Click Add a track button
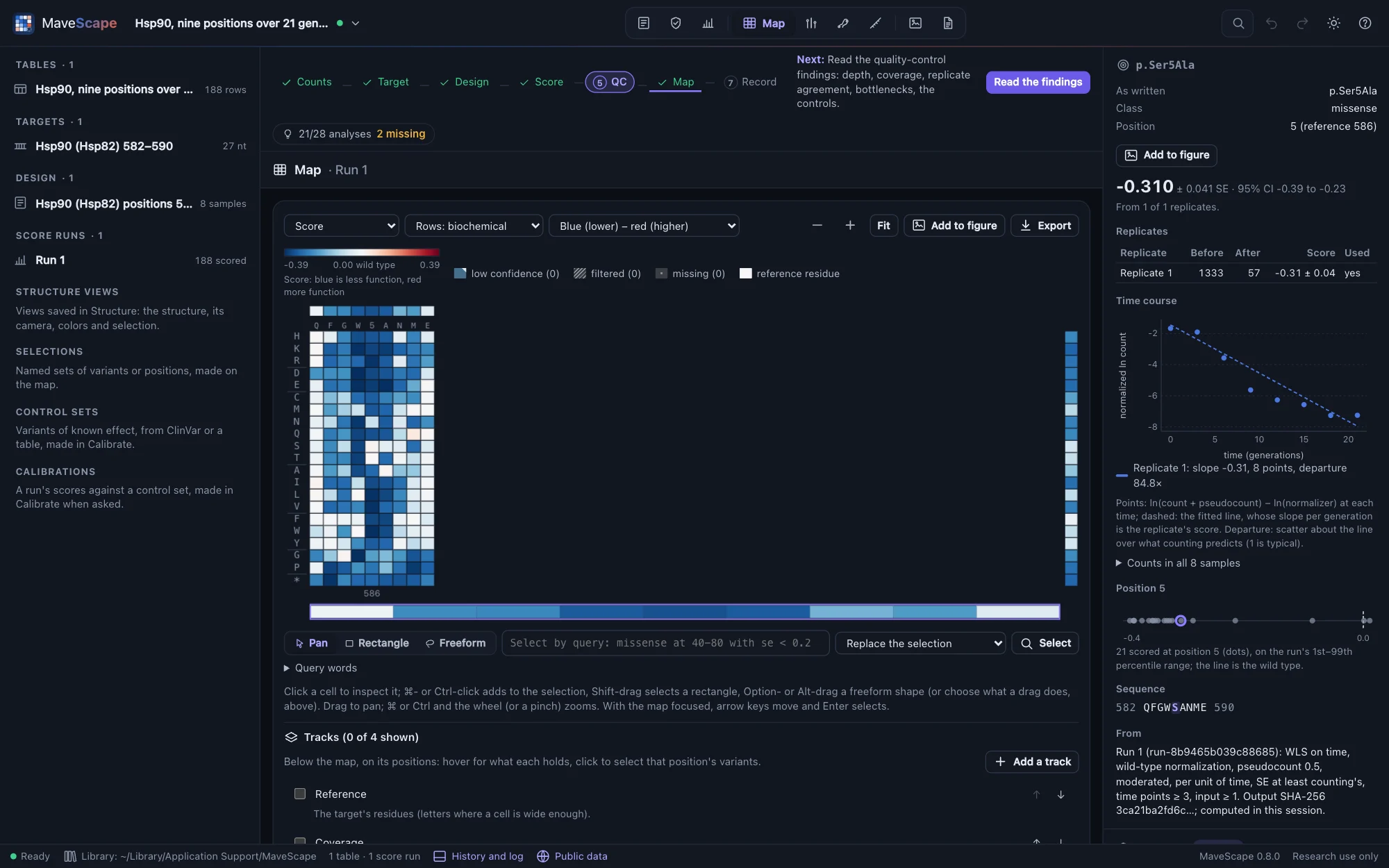 point(1032,762)
